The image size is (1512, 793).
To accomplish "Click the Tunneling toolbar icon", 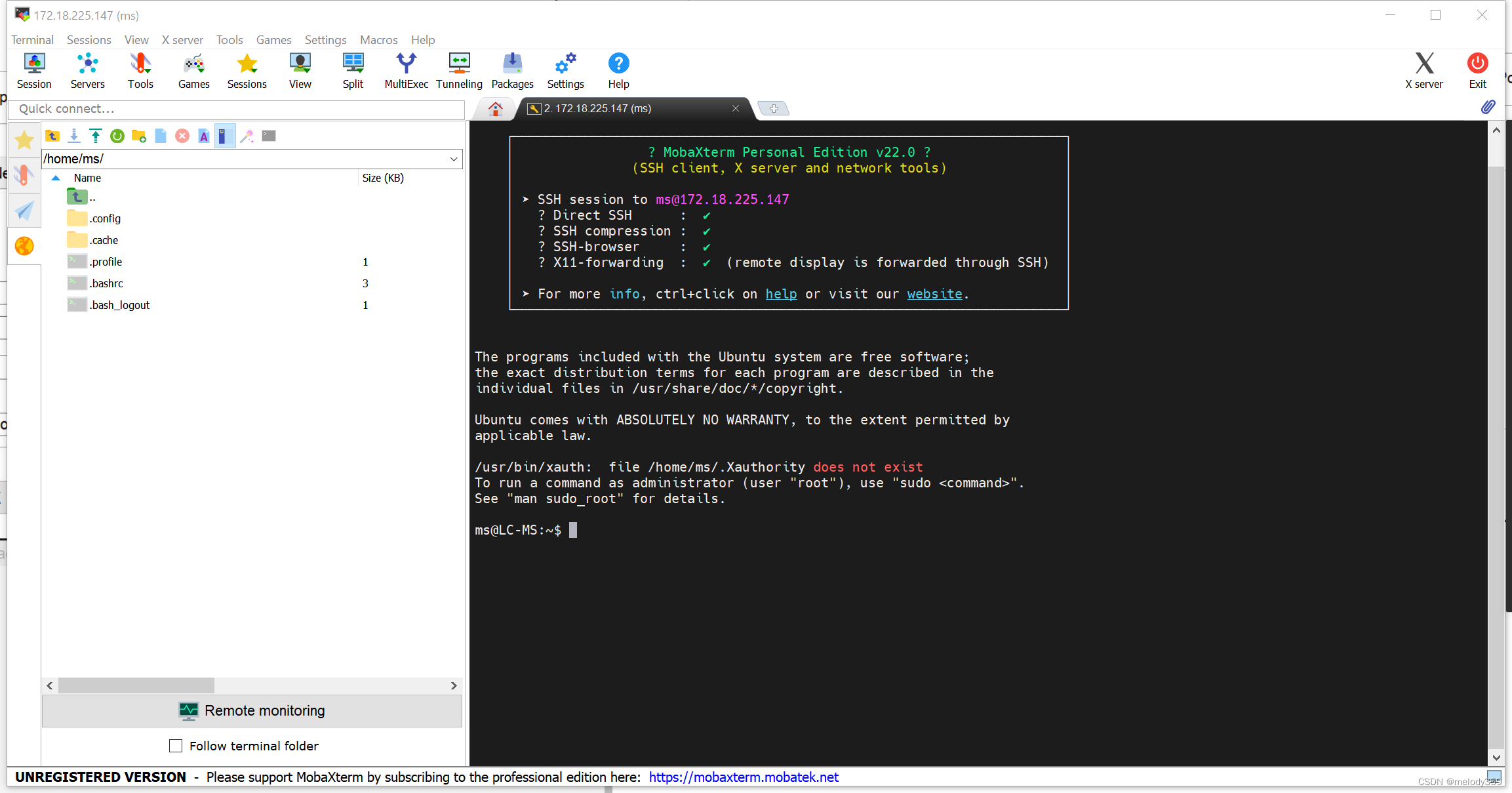I will click(x=459, y=70).
